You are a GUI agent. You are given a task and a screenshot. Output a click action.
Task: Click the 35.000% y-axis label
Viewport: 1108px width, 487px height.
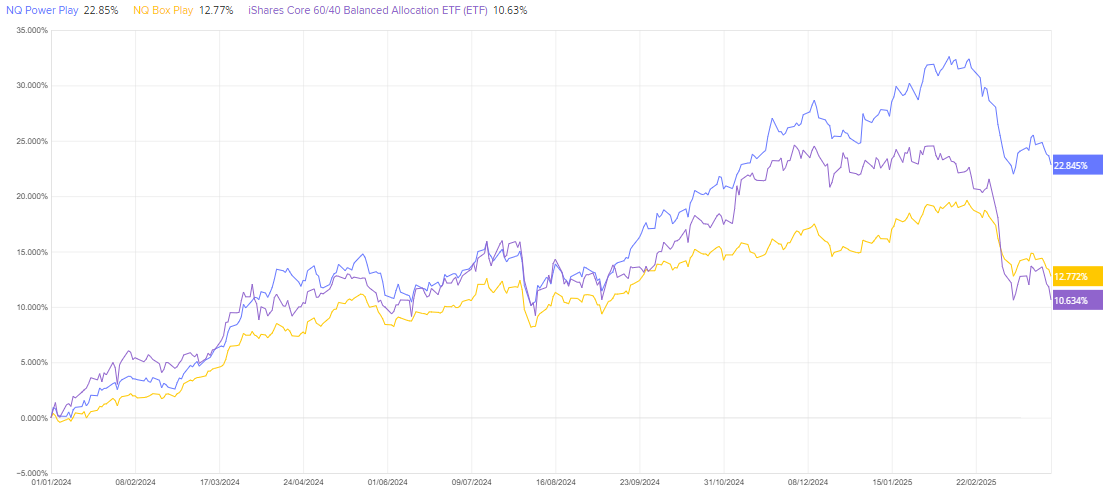click(x=31, y=30)
